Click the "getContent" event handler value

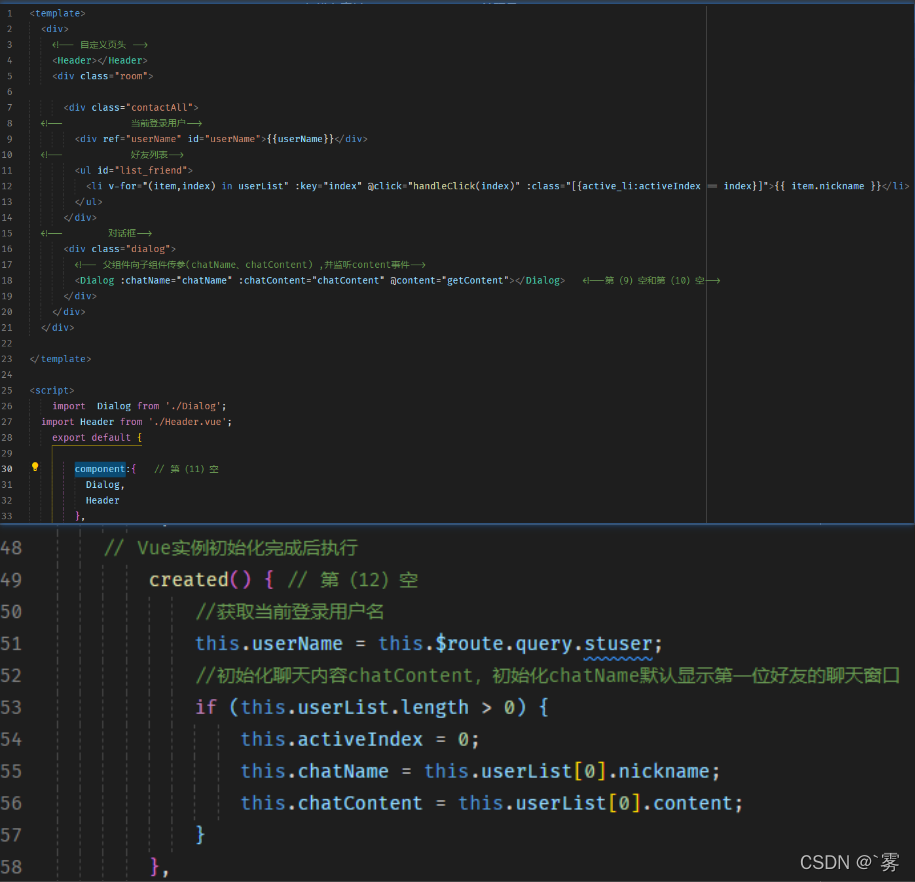[x=475, y=280]
